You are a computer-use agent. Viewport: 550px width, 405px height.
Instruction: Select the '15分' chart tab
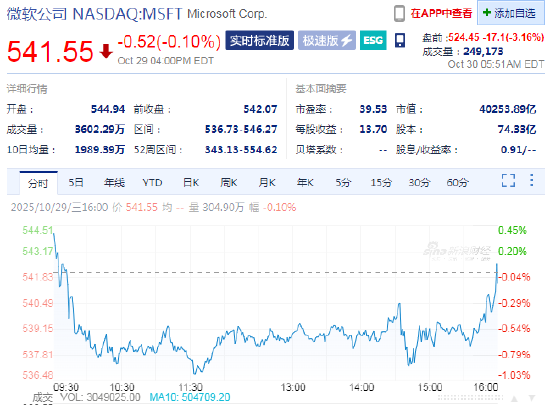[x=381, y=183]
